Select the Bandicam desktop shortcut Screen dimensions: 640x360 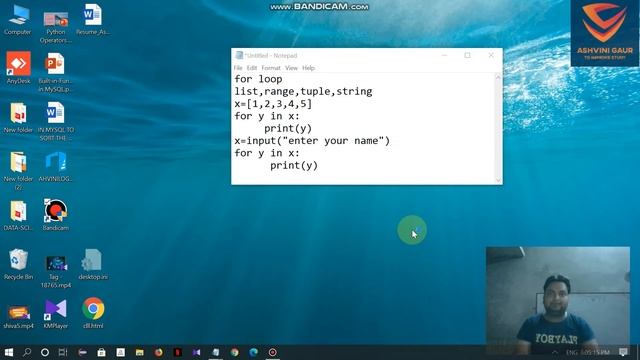pos(56,215)
